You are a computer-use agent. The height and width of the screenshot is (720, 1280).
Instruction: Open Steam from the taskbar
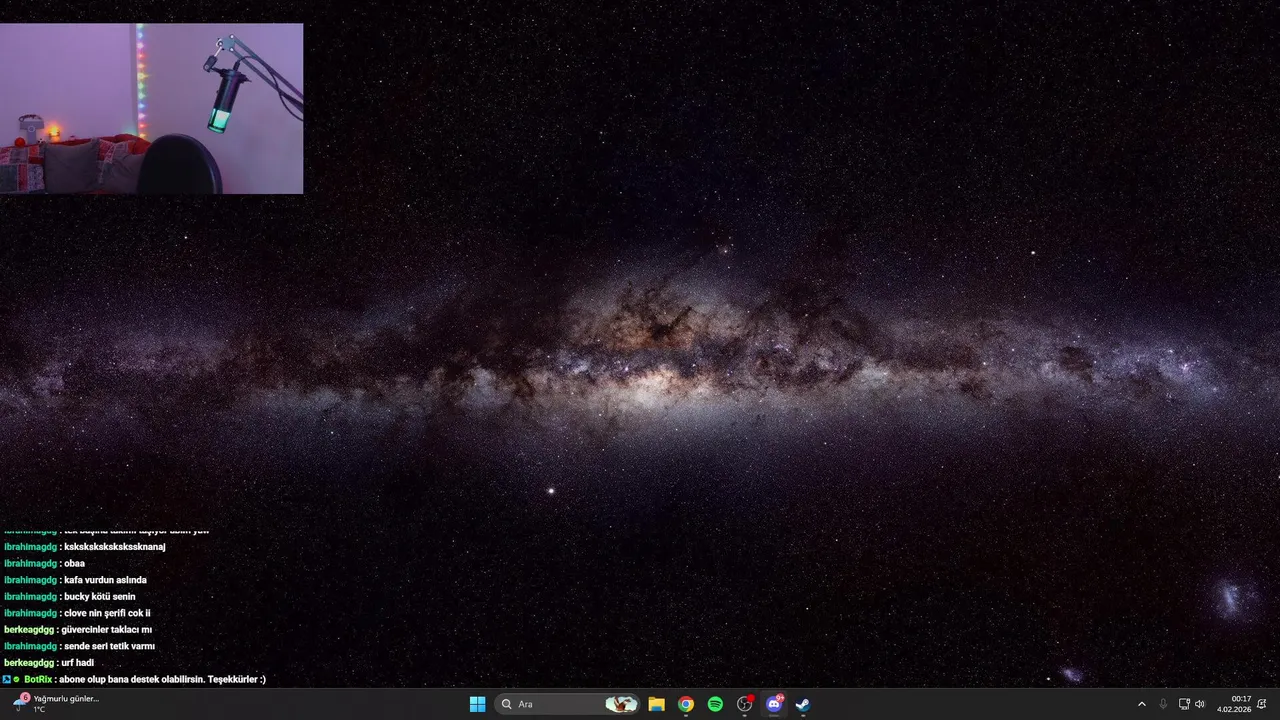coord(803,704)
